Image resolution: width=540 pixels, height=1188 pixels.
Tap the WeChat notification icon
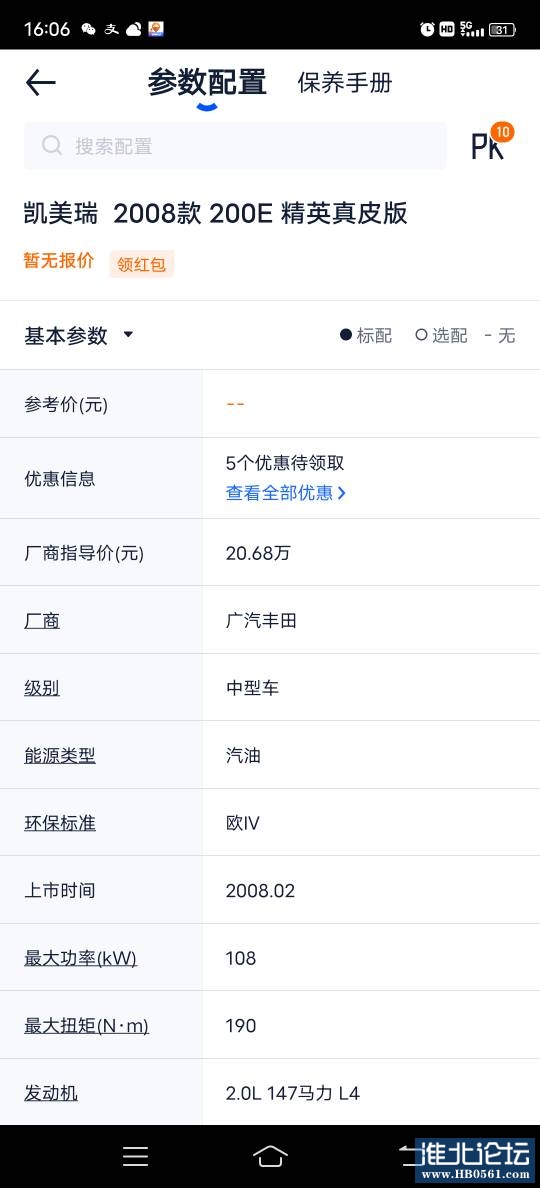89,30
